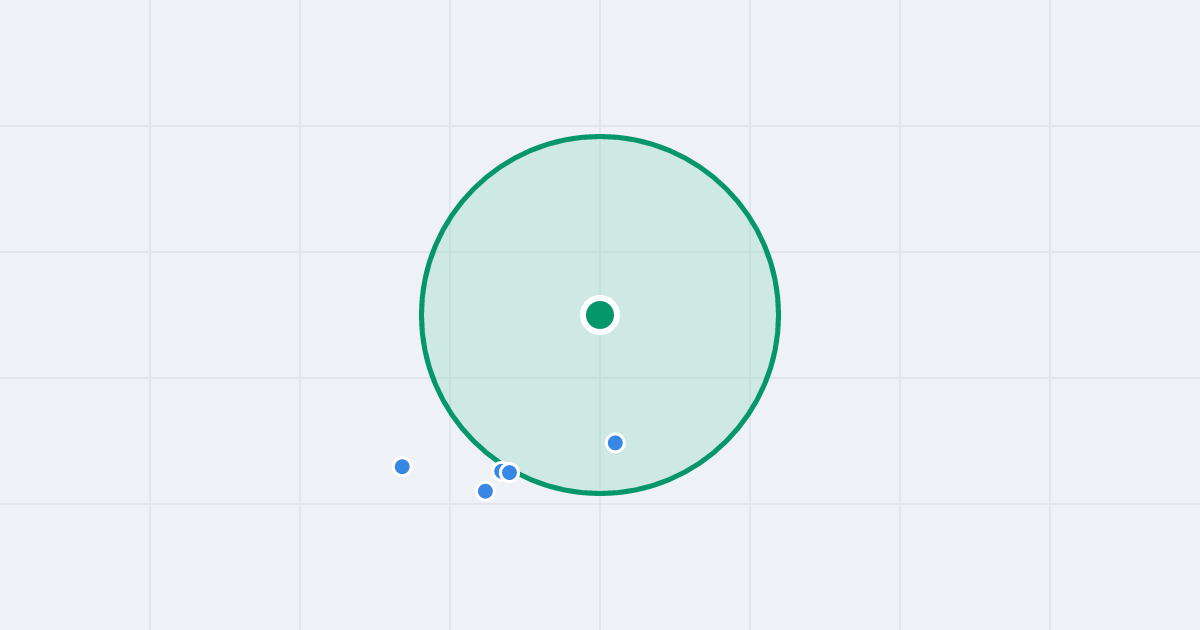Select the blue dot inside the green circle
1200x630 pixels.
pos(615,443)
